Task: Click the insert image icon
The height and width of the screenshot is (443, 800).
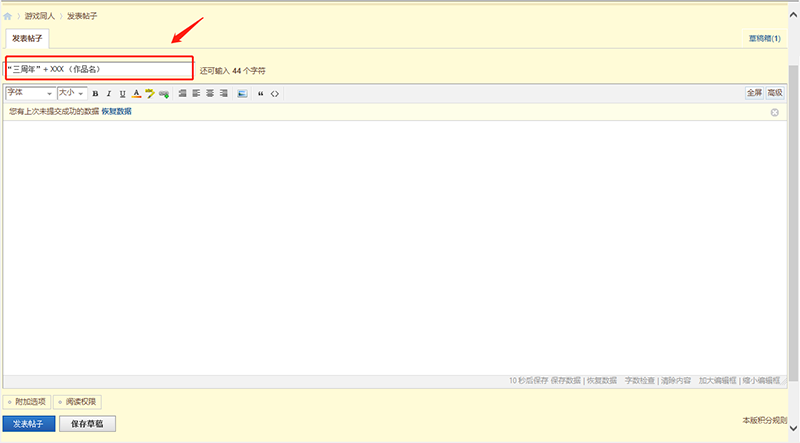Action: pos(242,93)
